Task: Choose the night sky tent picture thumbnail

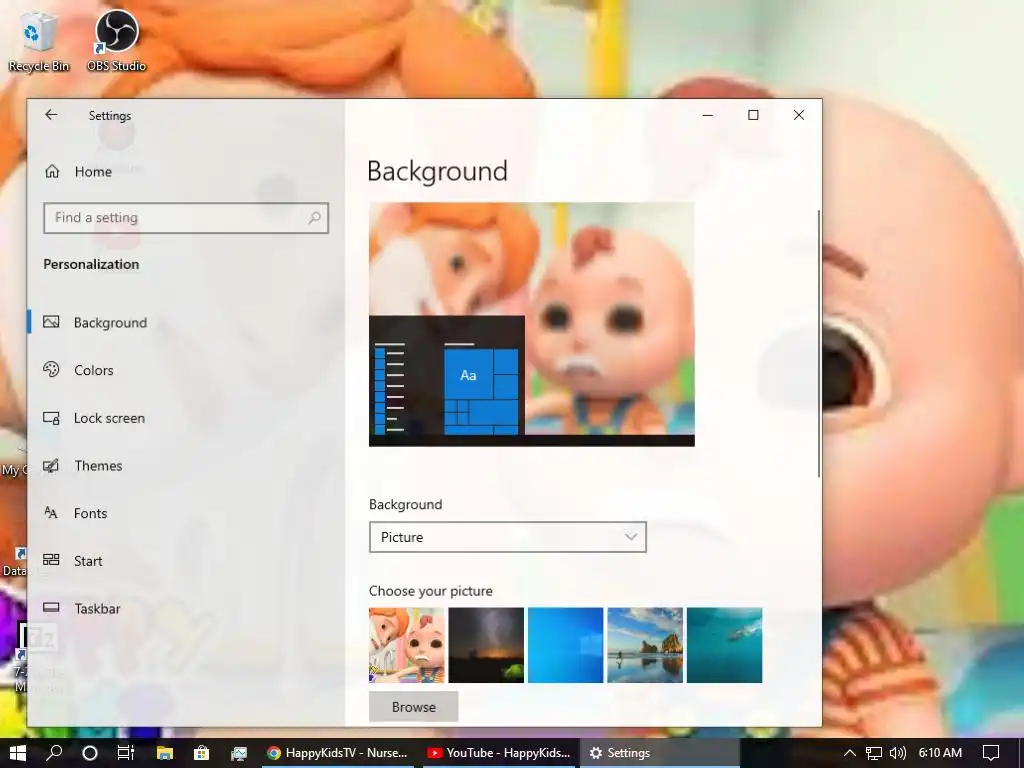Action: (486, 645)
